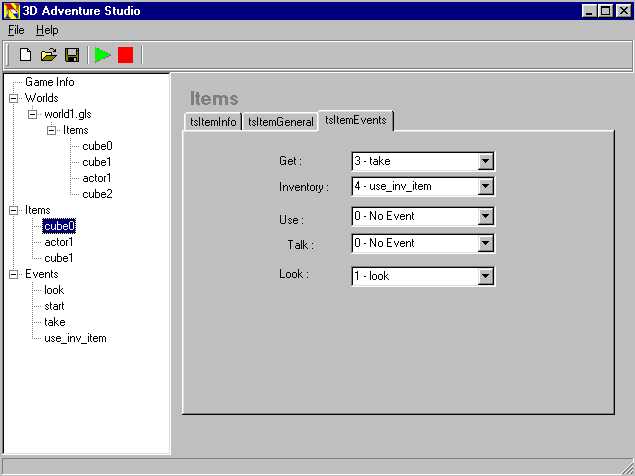This screenshot has height=476, width=635.
Task: Switch to the tsItemGeneral tab
Action: (x=280, y=122)
